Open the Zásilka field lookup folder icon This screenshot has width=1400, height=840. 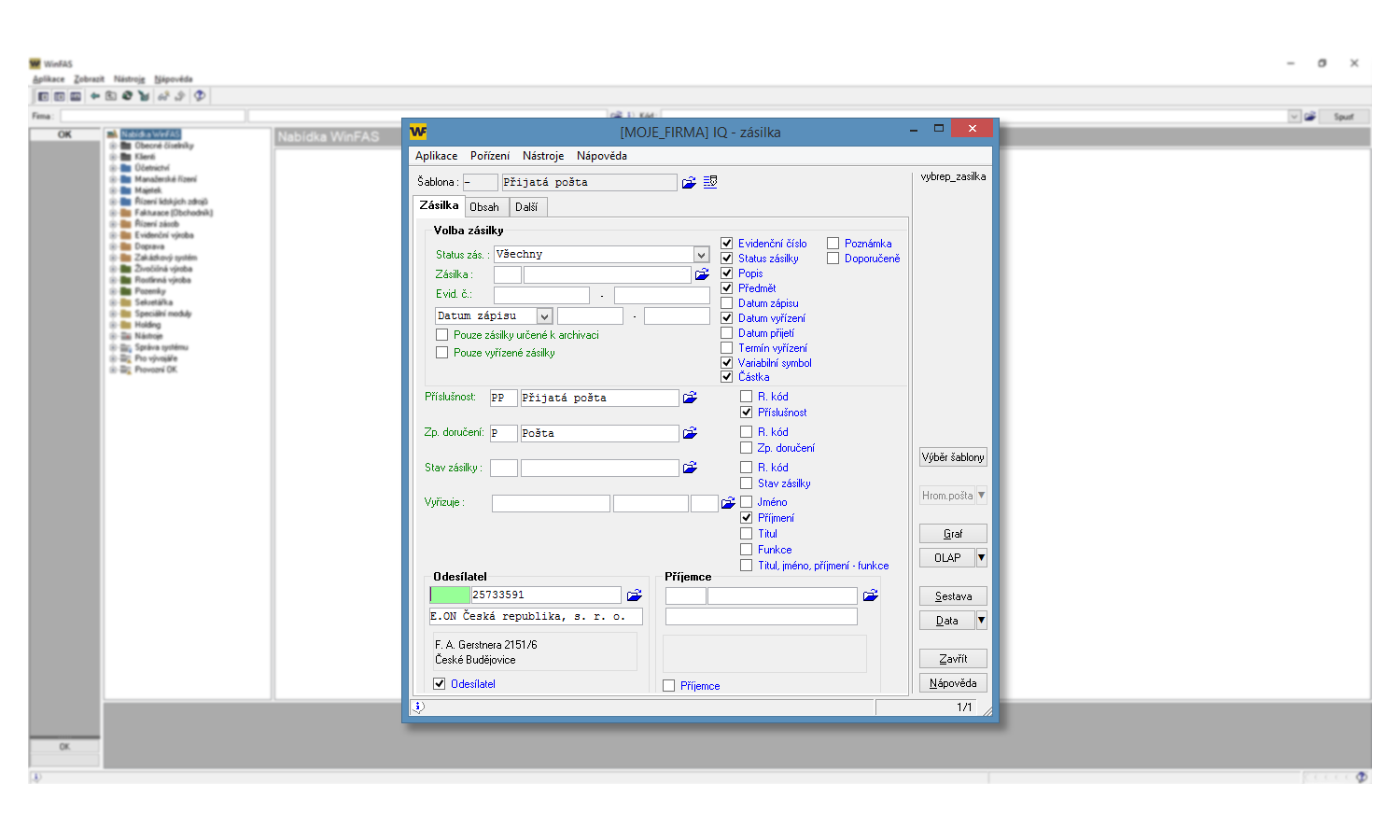coord(702,274)
